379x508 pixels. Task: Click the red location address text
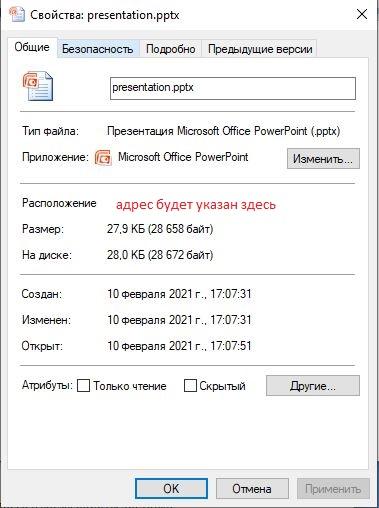pyautogui.click(x=196, y=204)
